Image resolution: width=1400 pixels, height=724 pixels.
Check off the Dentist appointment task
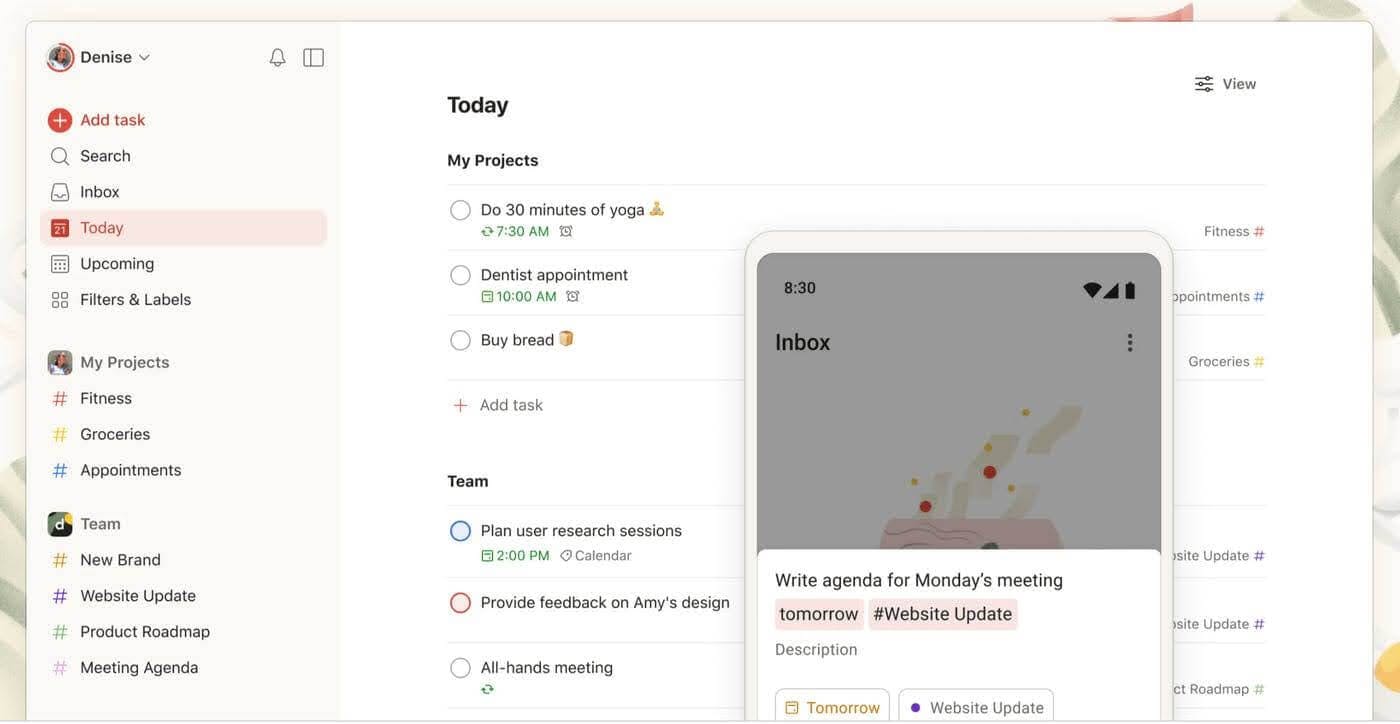click(x=460, y=275)
